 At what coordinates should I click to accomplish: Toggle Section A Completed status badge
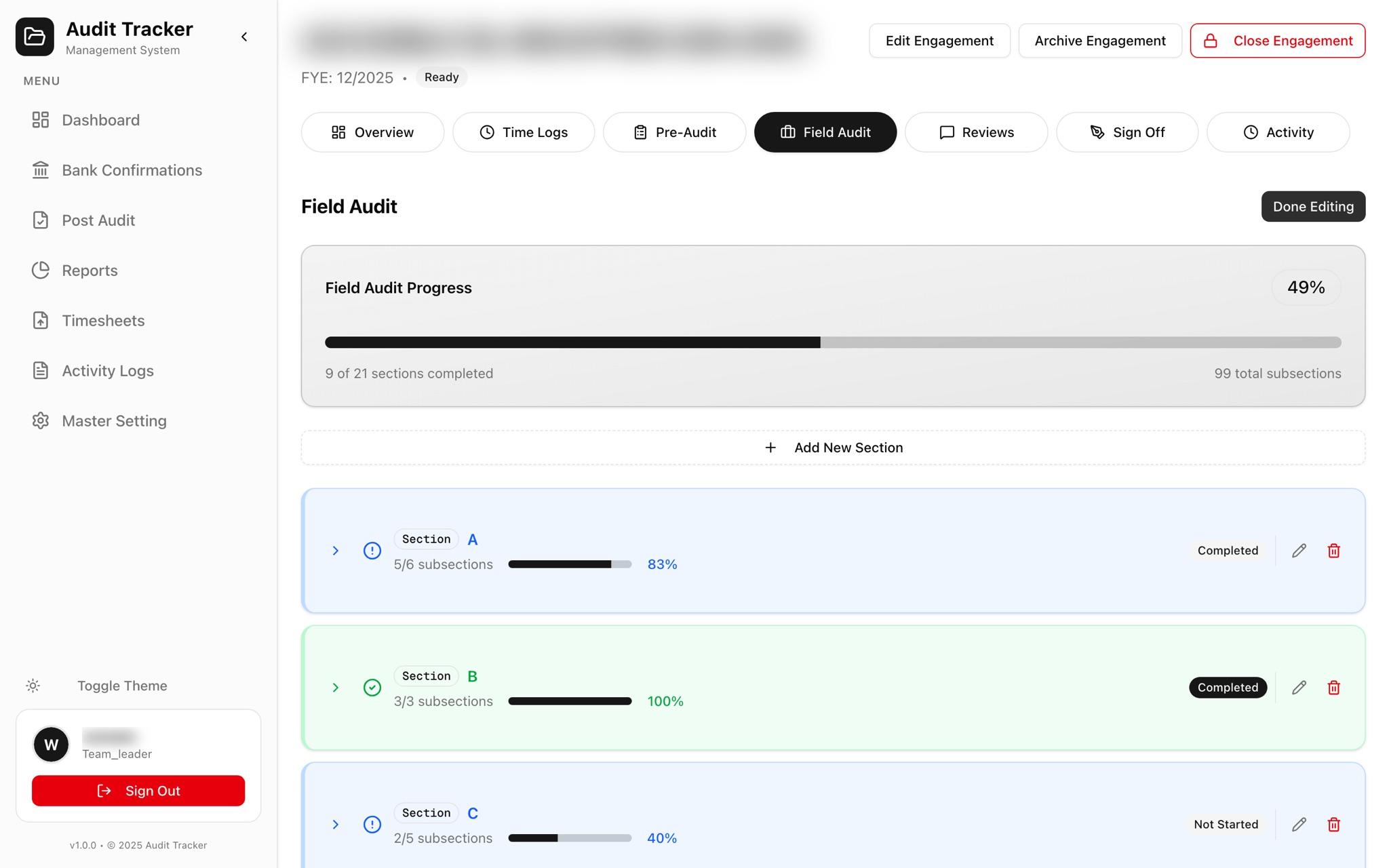click(x=1228, y=551)
